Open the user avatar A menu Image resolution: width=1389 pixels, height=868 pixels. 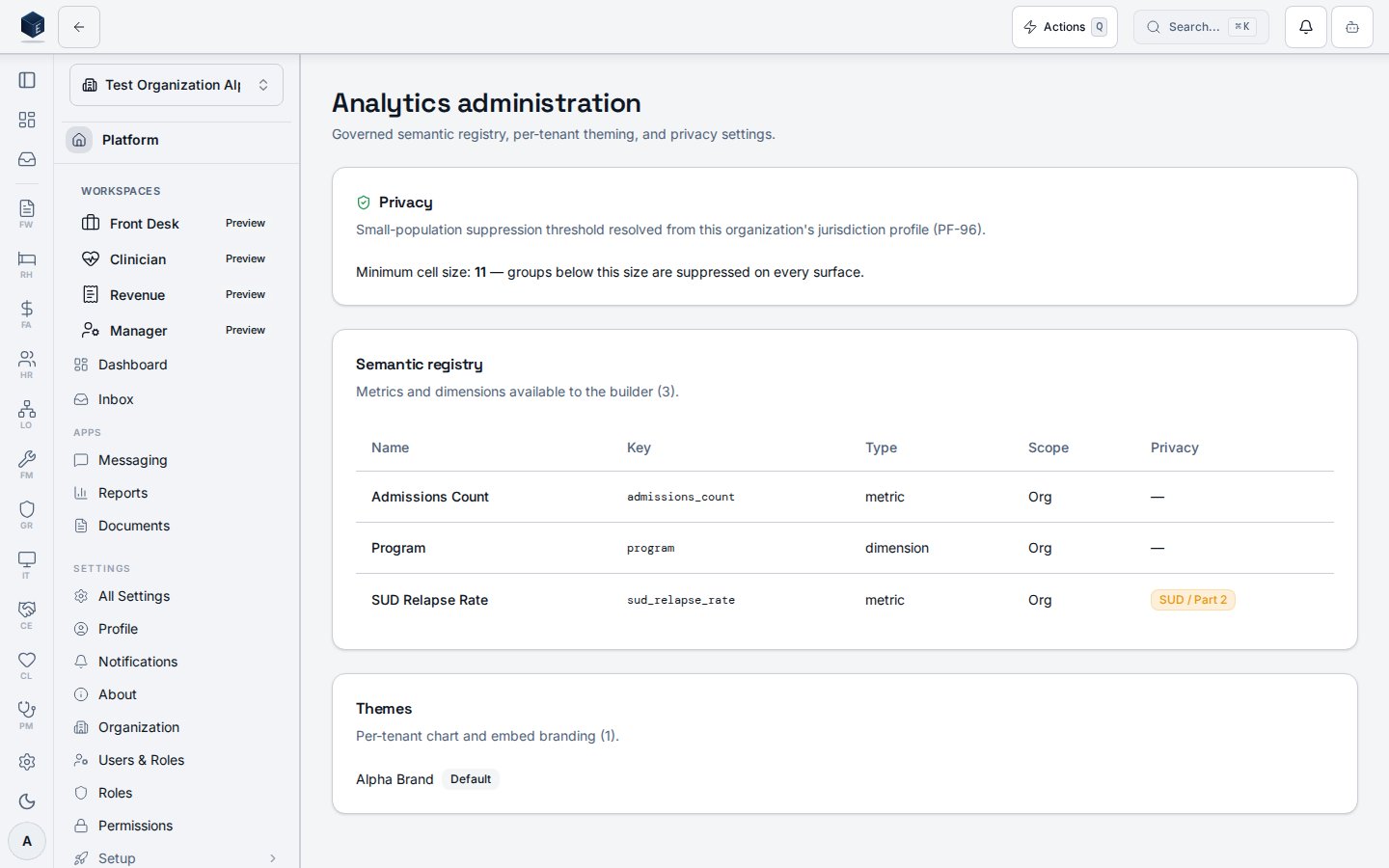[x=27, y=841]
